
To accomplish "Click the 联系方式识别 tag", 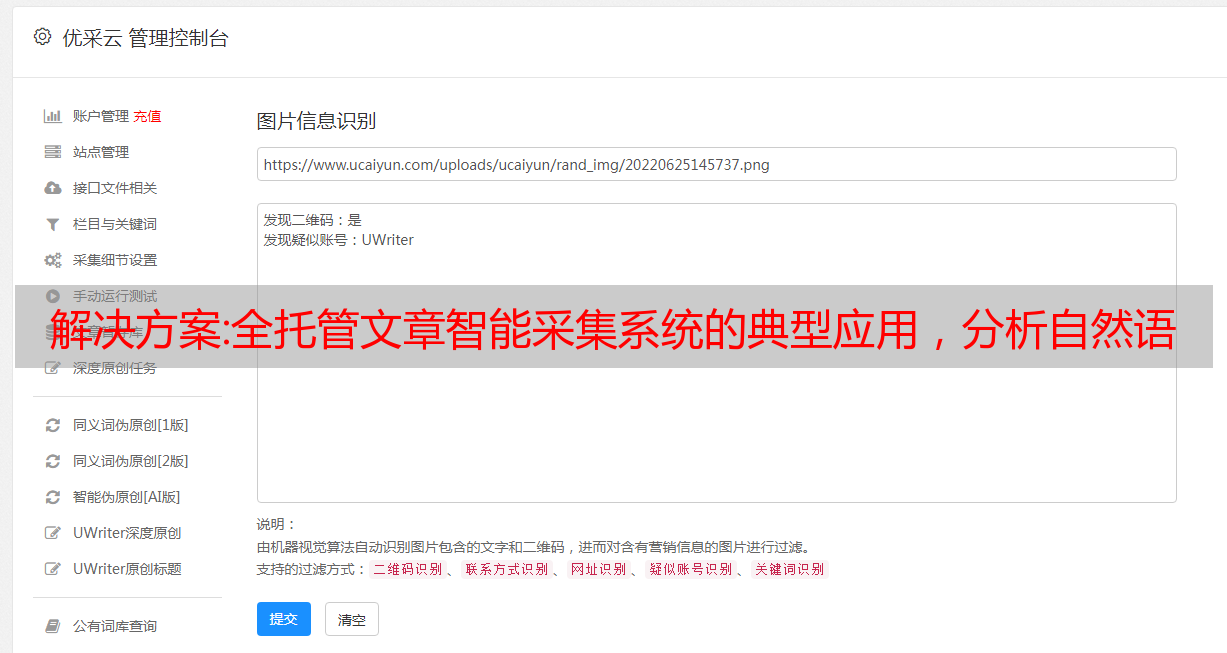I will click(506, 569).
